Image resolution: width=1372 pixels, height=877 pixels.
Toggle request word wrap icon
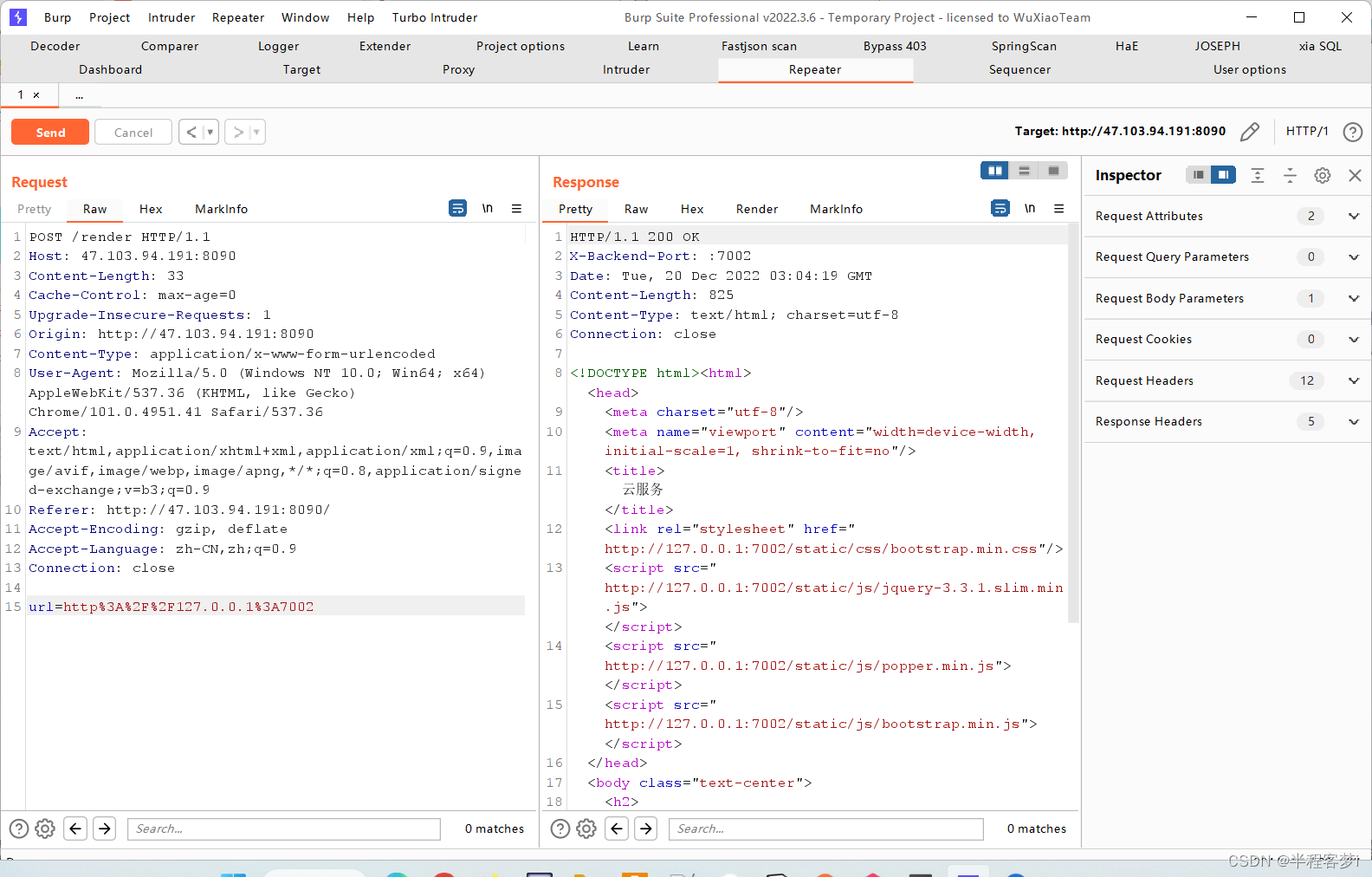(457, 208)
